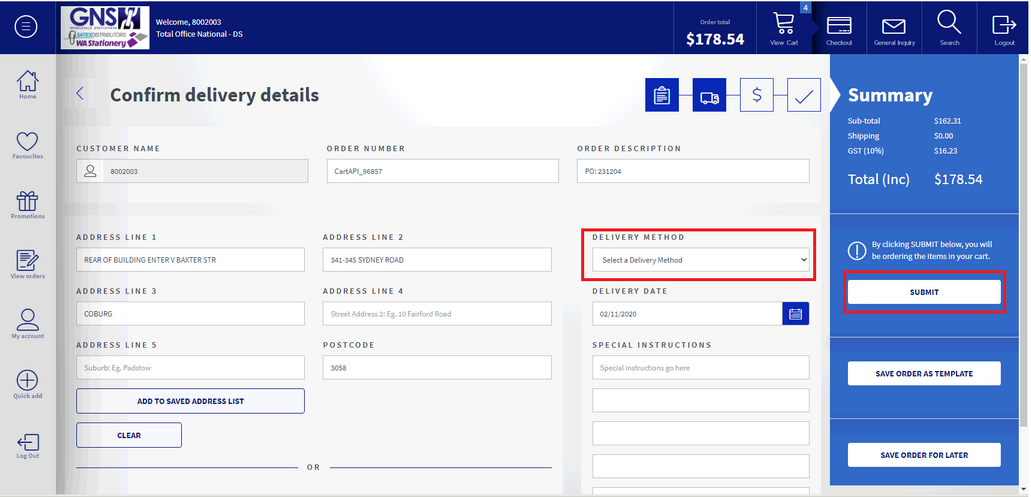Select the confirmation checkmark step

pyautogui.click(x=804, y=96)
